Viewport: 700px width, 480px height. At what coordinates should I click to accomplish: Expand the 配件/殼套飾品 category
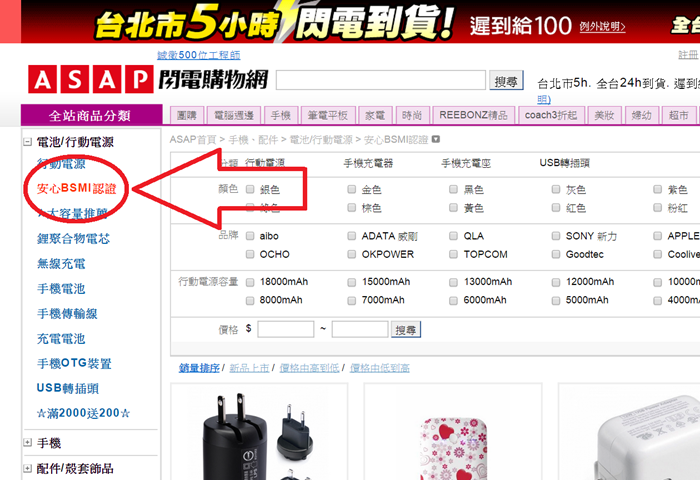point(28,468)
